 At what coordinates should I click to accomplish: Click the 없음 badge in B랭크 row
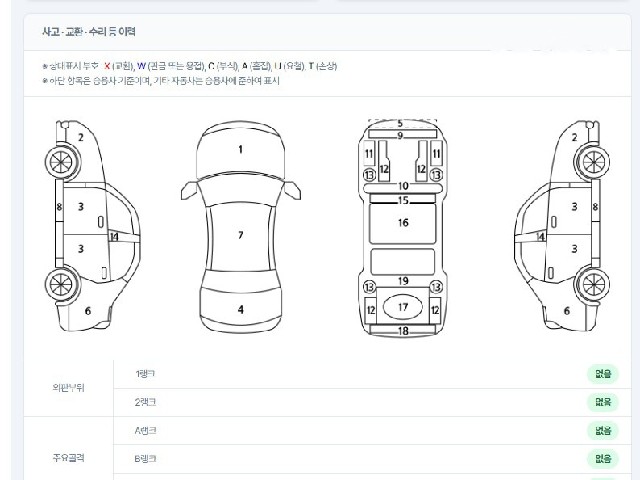[603, 458]
